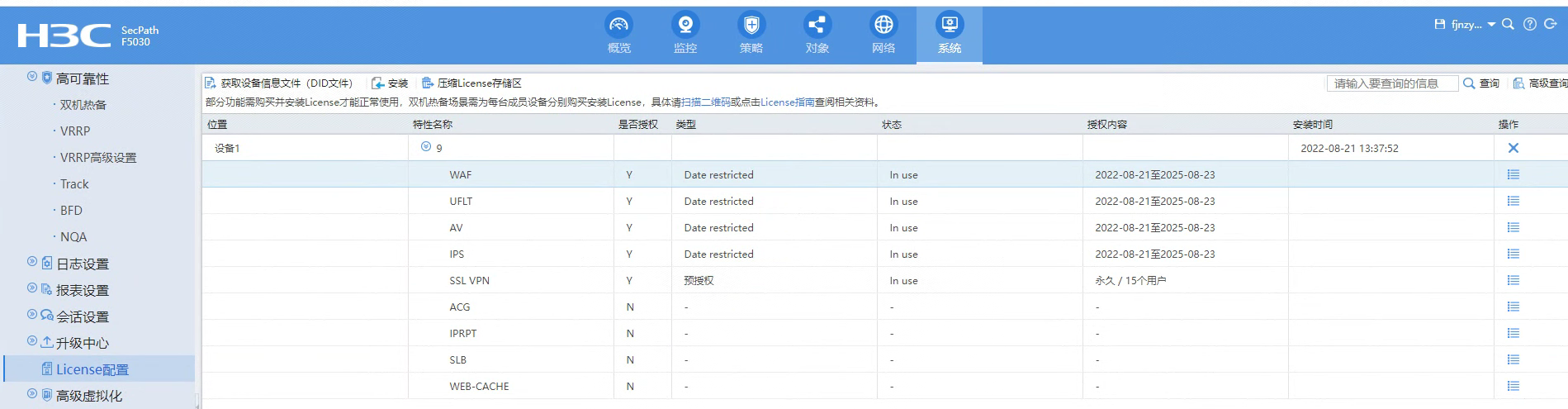Collapse the feature group showing 9

click(426, 147)
